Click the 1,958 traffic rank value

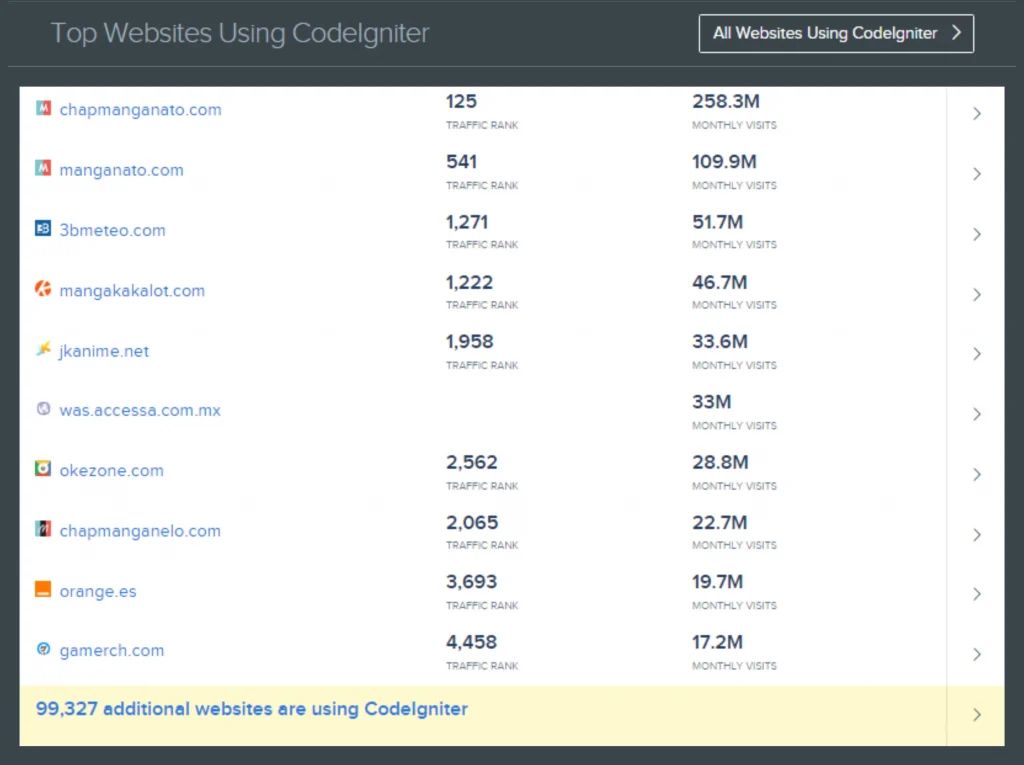pyautogui.click(x=470, y=342)
